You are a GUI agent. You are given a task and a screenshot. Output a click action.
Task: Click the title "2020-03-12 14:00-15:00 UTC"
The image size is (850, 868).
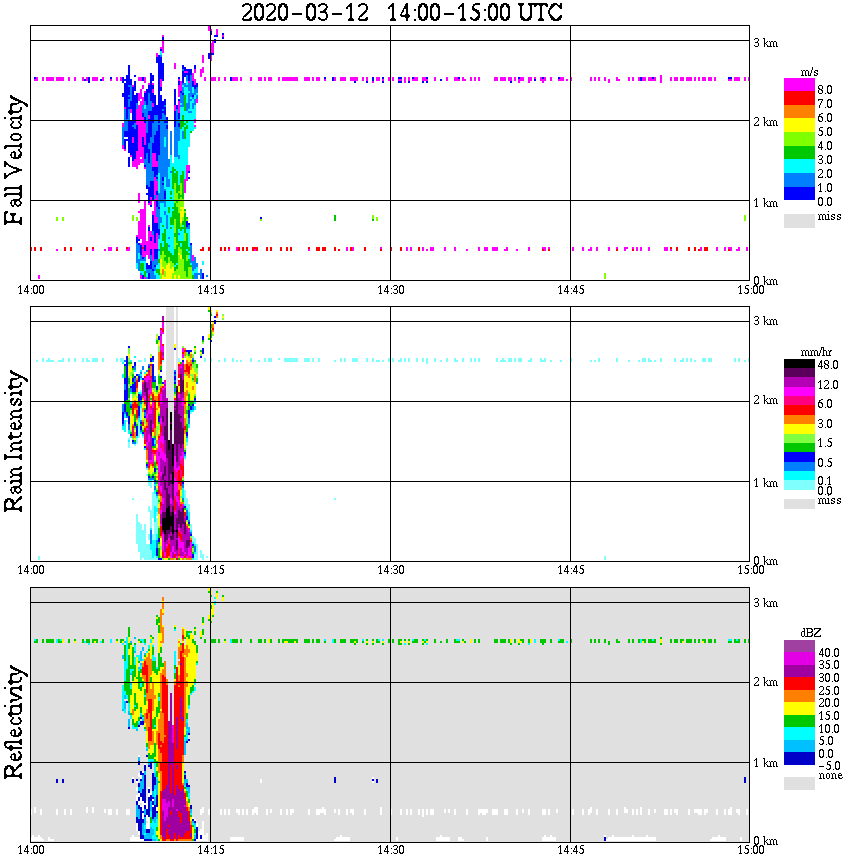tap(401, 12)
